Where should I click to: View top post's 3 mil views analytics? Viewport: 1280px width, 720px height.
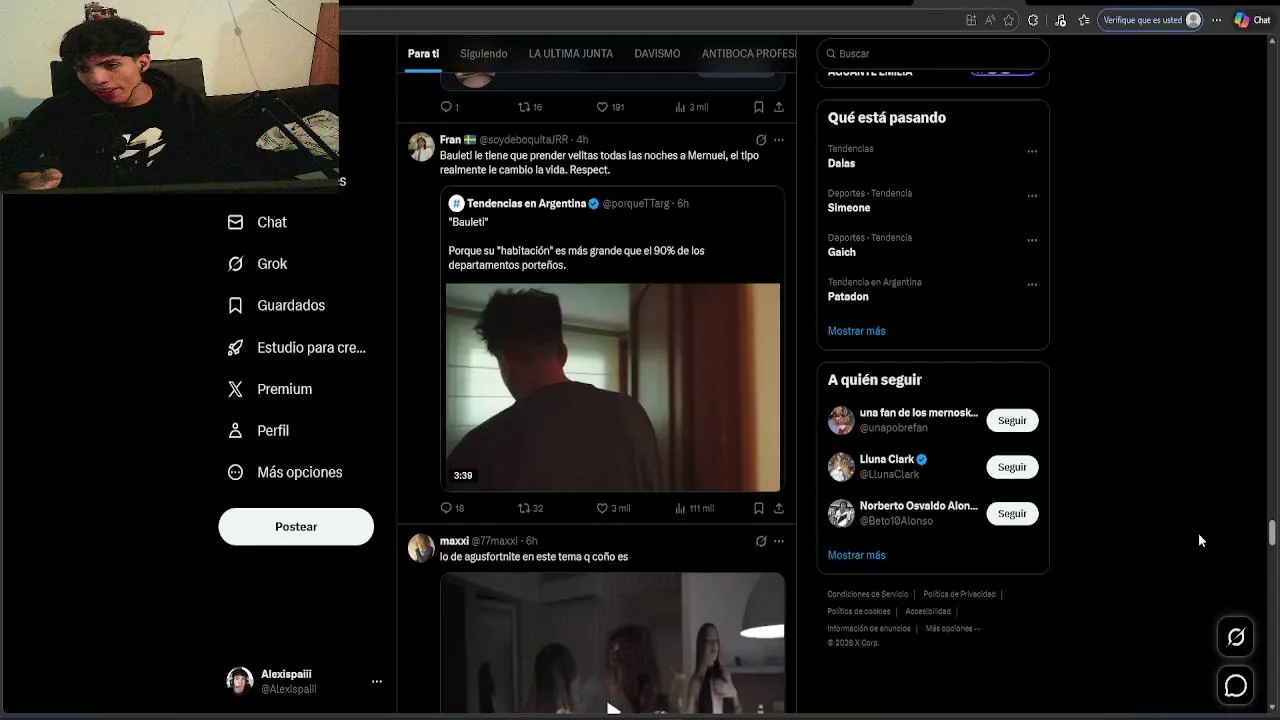(692, 107)
